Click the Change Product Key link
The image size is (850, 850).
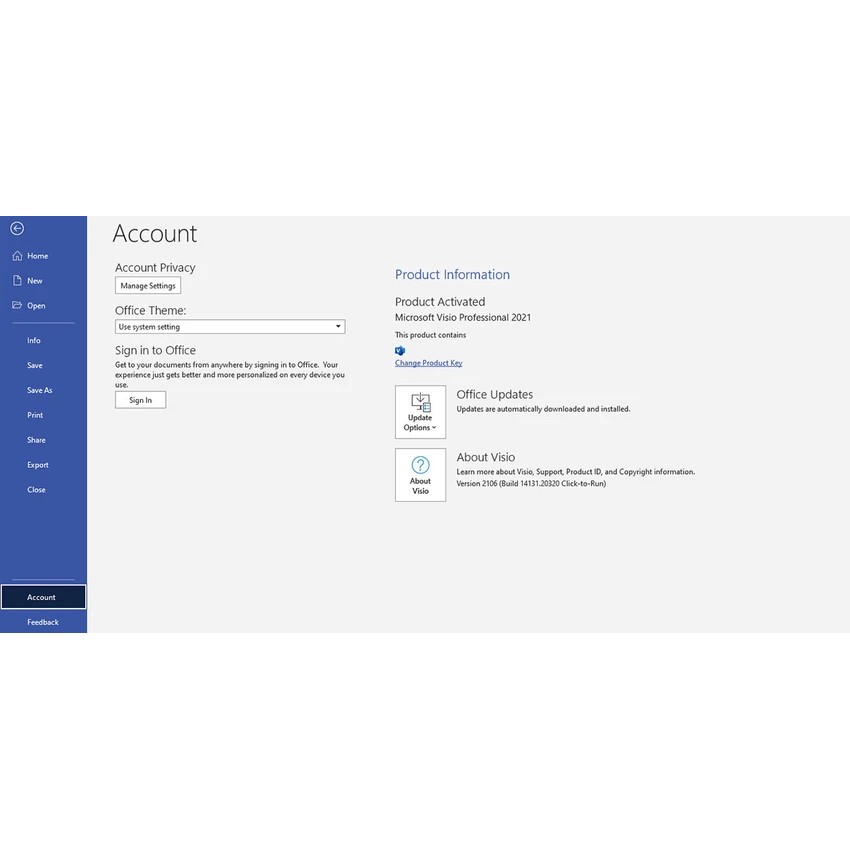428,363
